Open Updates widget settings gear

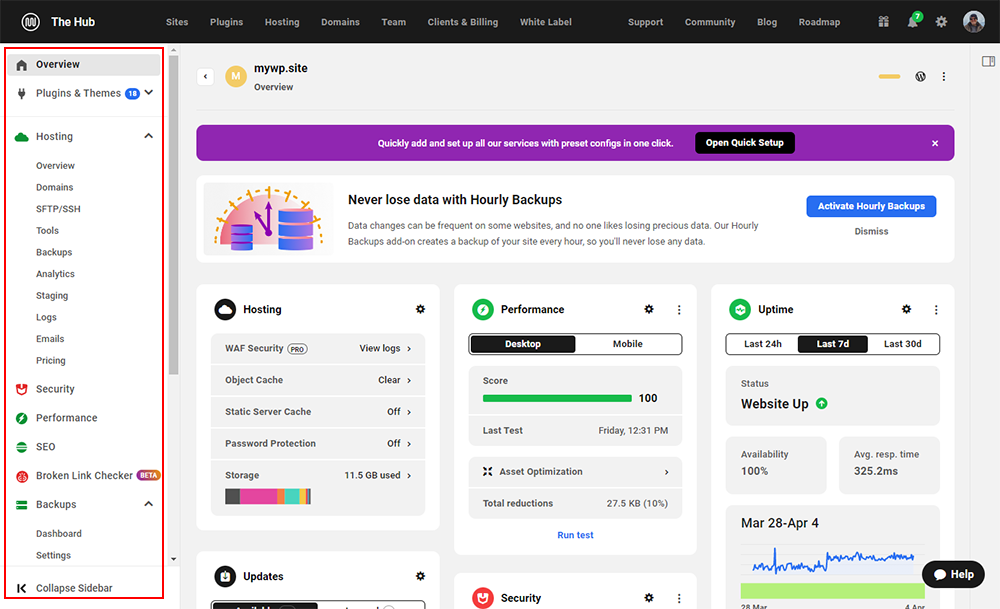(420, 576)
